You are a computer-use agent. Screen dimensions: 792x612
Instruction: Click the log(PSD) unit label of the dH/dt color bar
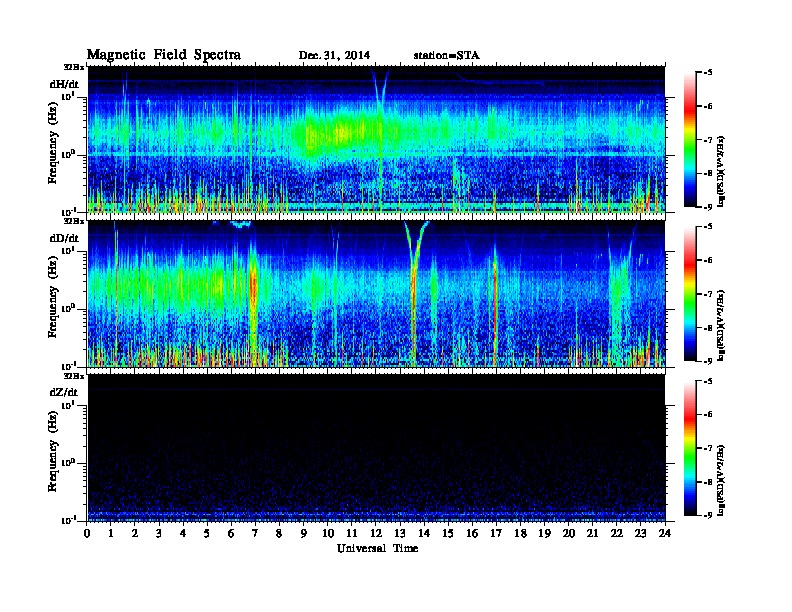pos(721,171)
